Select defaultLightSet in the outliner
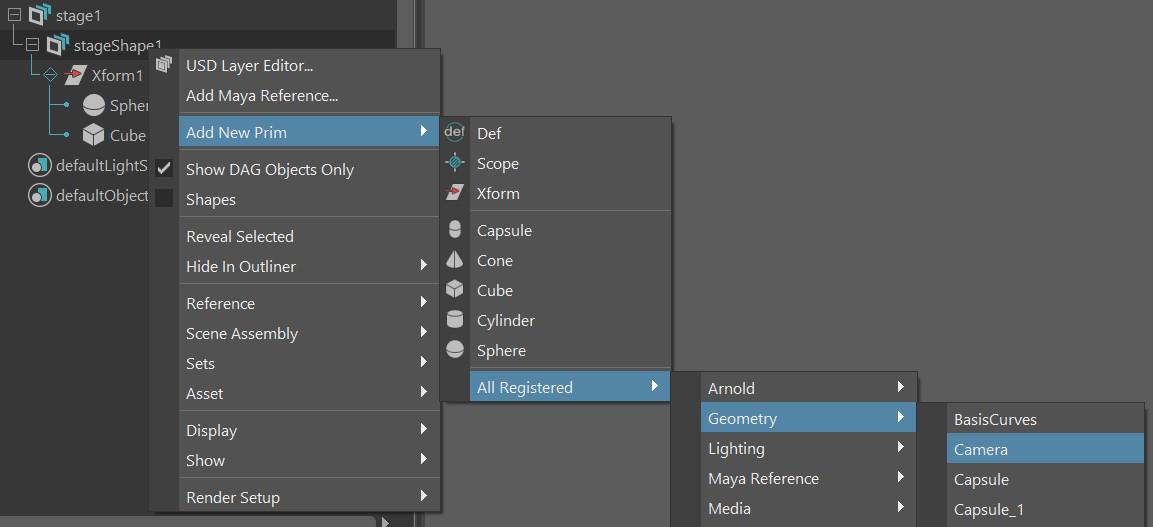Viewport: 1153px width, 527px height. coord(101,166)
